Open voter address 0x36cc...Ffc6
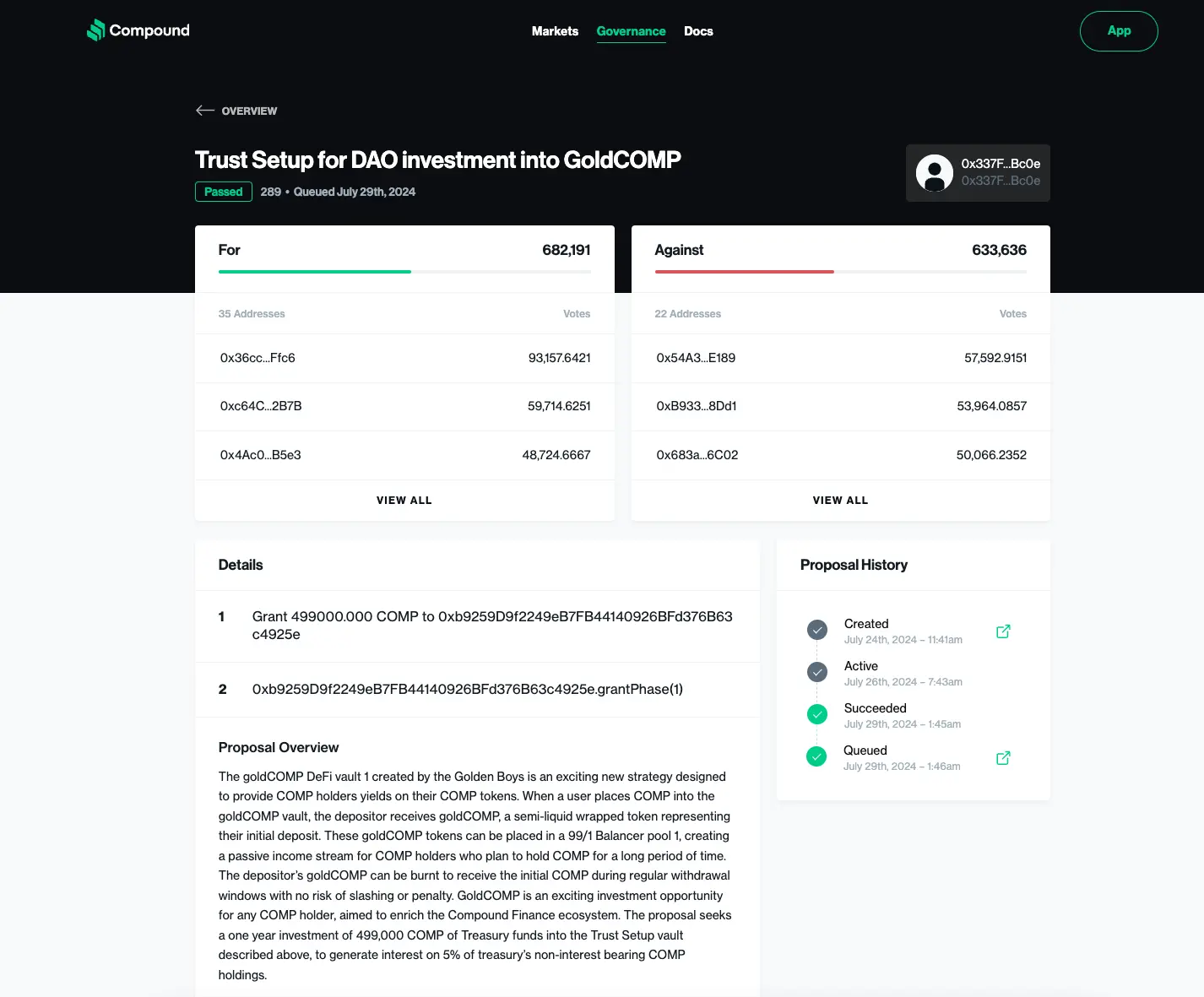This screenshot has width=1204, height=997. click(258, 358)
